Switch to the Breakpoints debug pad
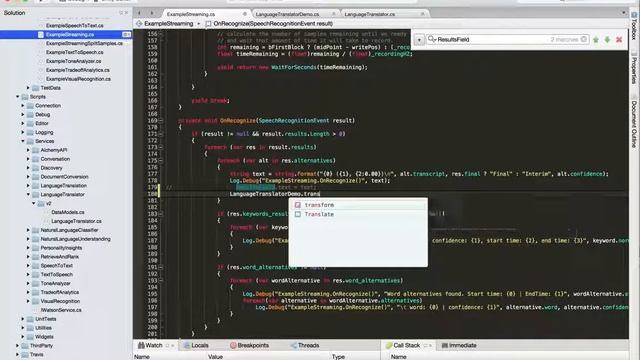 point(249,345)
